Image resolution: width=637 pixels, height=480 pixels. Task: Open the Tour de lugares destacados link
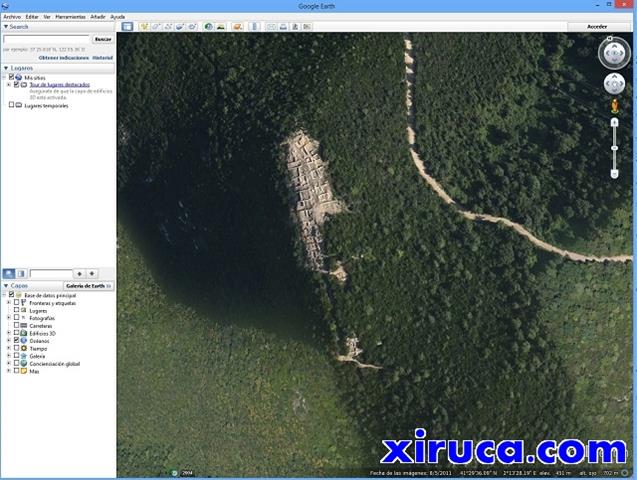click(59, 84)
